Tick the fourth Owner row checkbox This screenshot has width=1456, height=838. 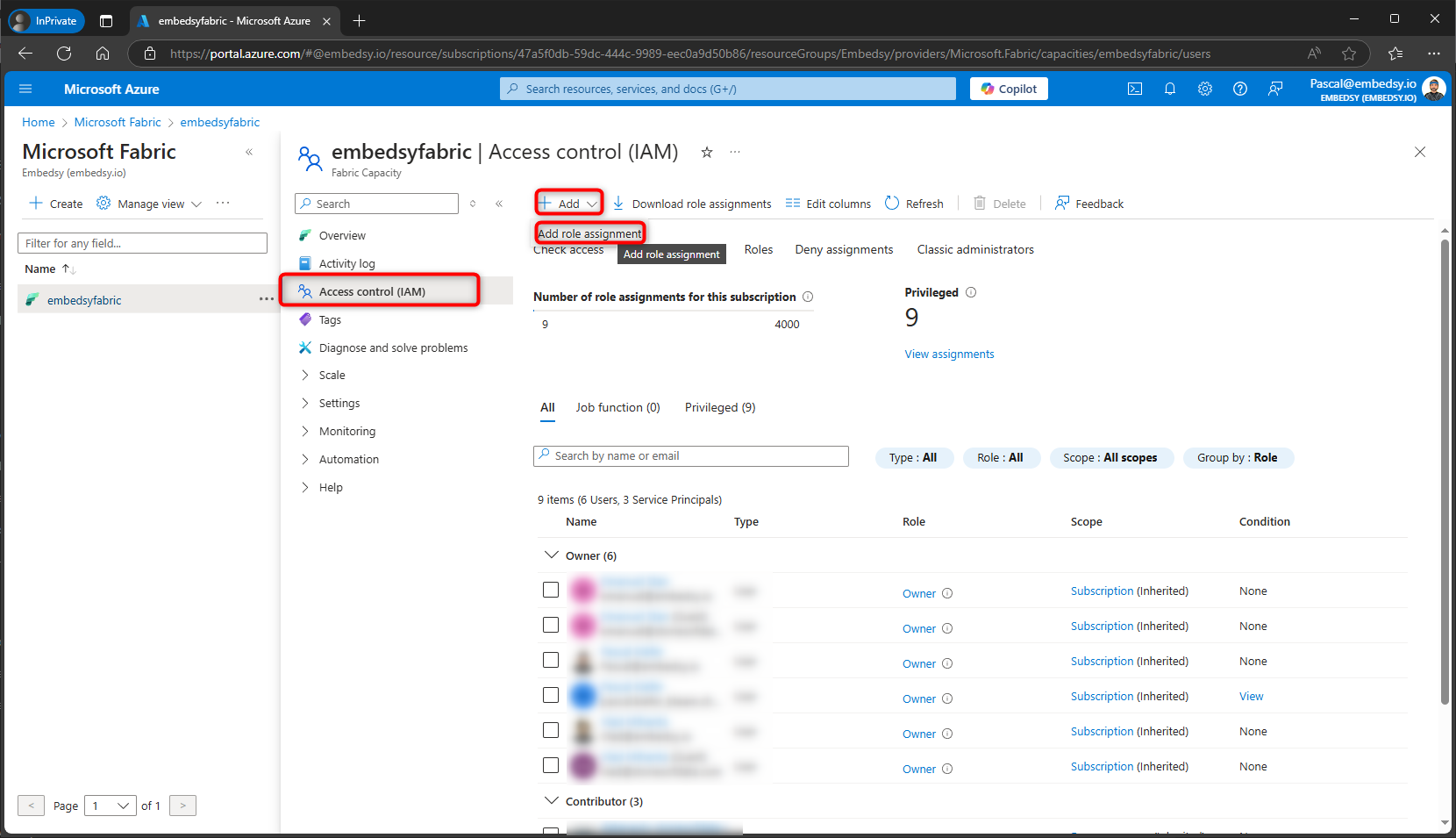tap(551, 695)
